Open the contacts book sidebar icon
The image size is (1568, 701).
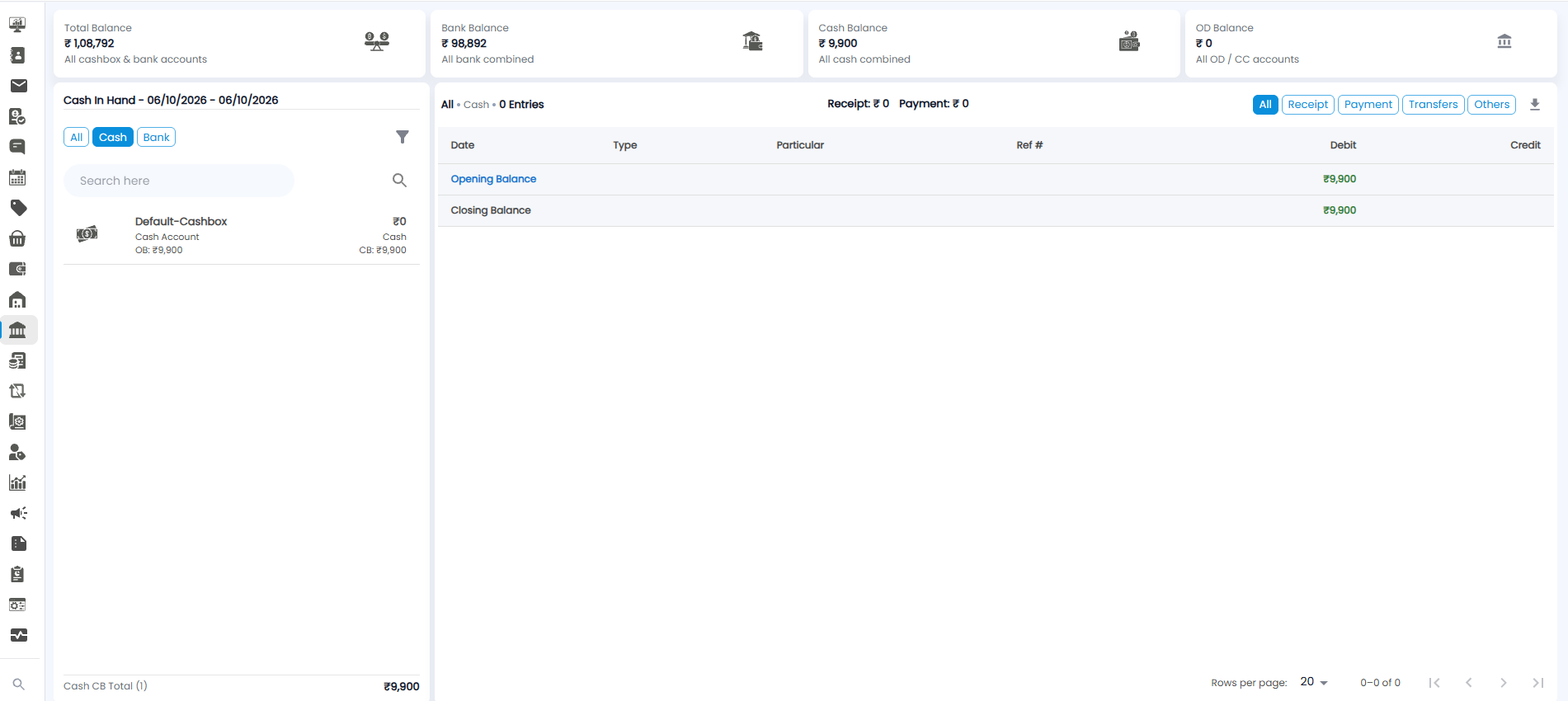(x=17, y=55)
